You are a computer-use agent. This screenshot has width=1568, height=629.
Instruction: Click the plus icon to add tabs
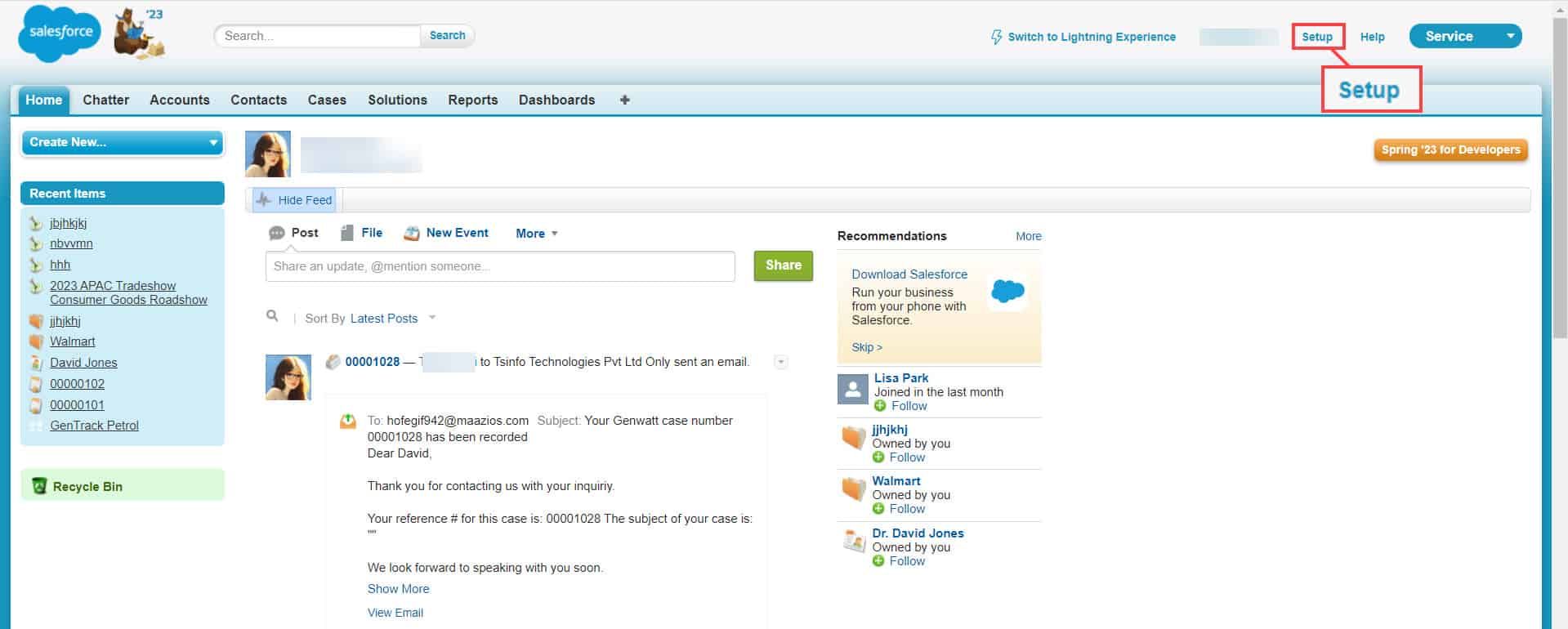point(625,100)
